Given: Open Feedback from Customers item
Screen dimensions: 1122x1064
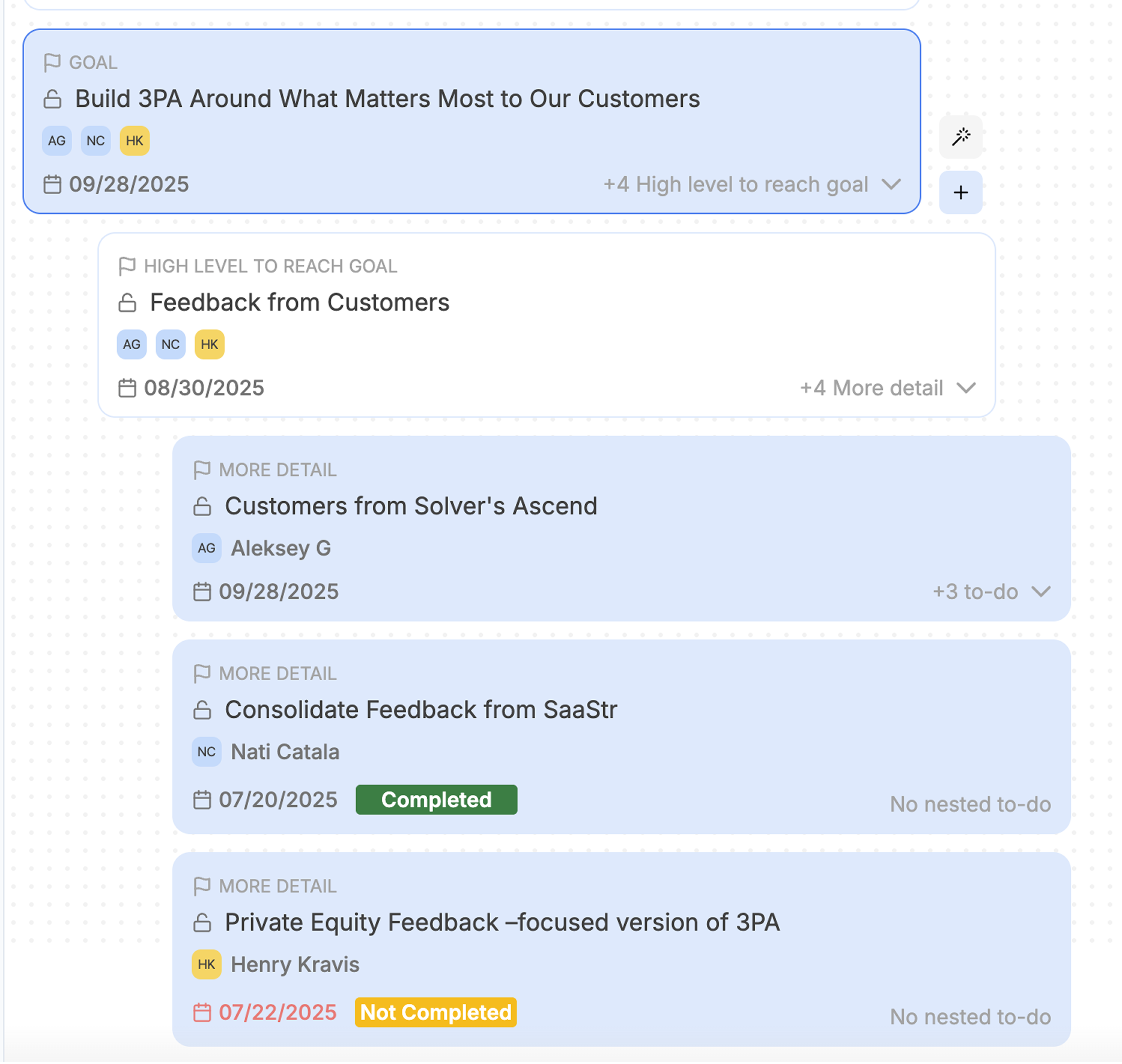Looking at the screenshot, I should tap(300, 302).
